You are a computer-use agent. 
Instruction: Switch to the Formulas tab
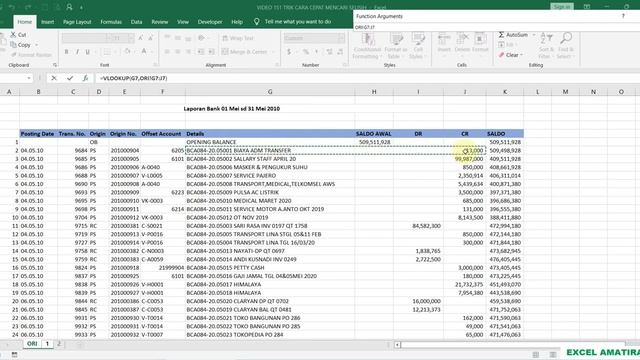tap(111, 22)
